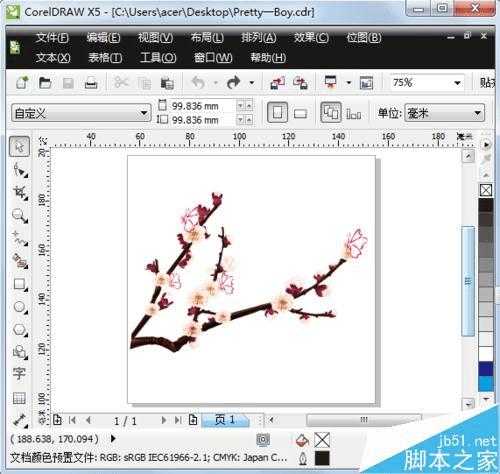
Task: Open the 文本(X) menu
Action: 53,58
